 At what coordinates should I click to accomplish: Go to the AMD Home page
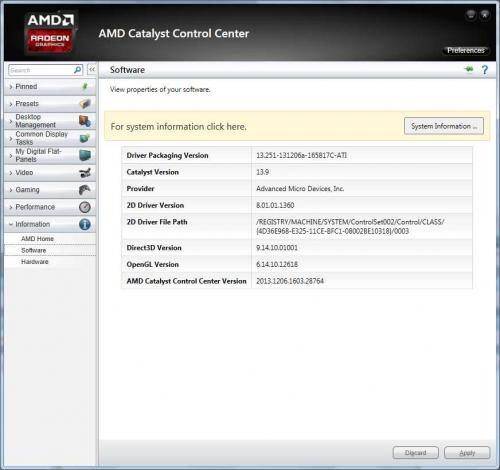point(37,239)
